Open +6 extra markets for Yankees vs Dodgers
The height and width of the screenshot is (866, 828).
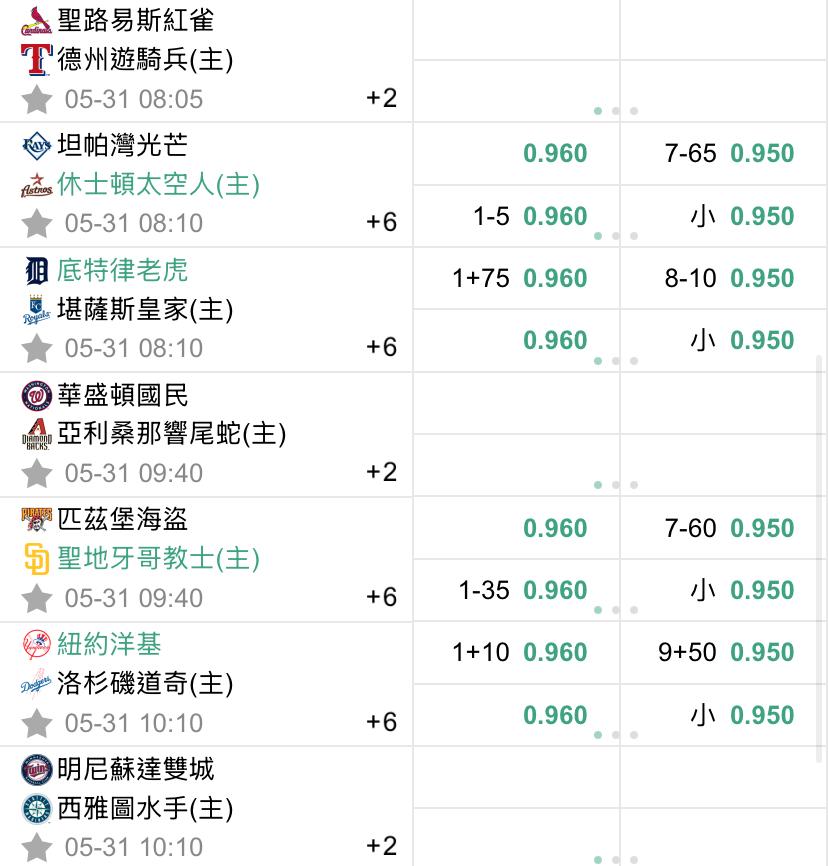pos(382,722)
